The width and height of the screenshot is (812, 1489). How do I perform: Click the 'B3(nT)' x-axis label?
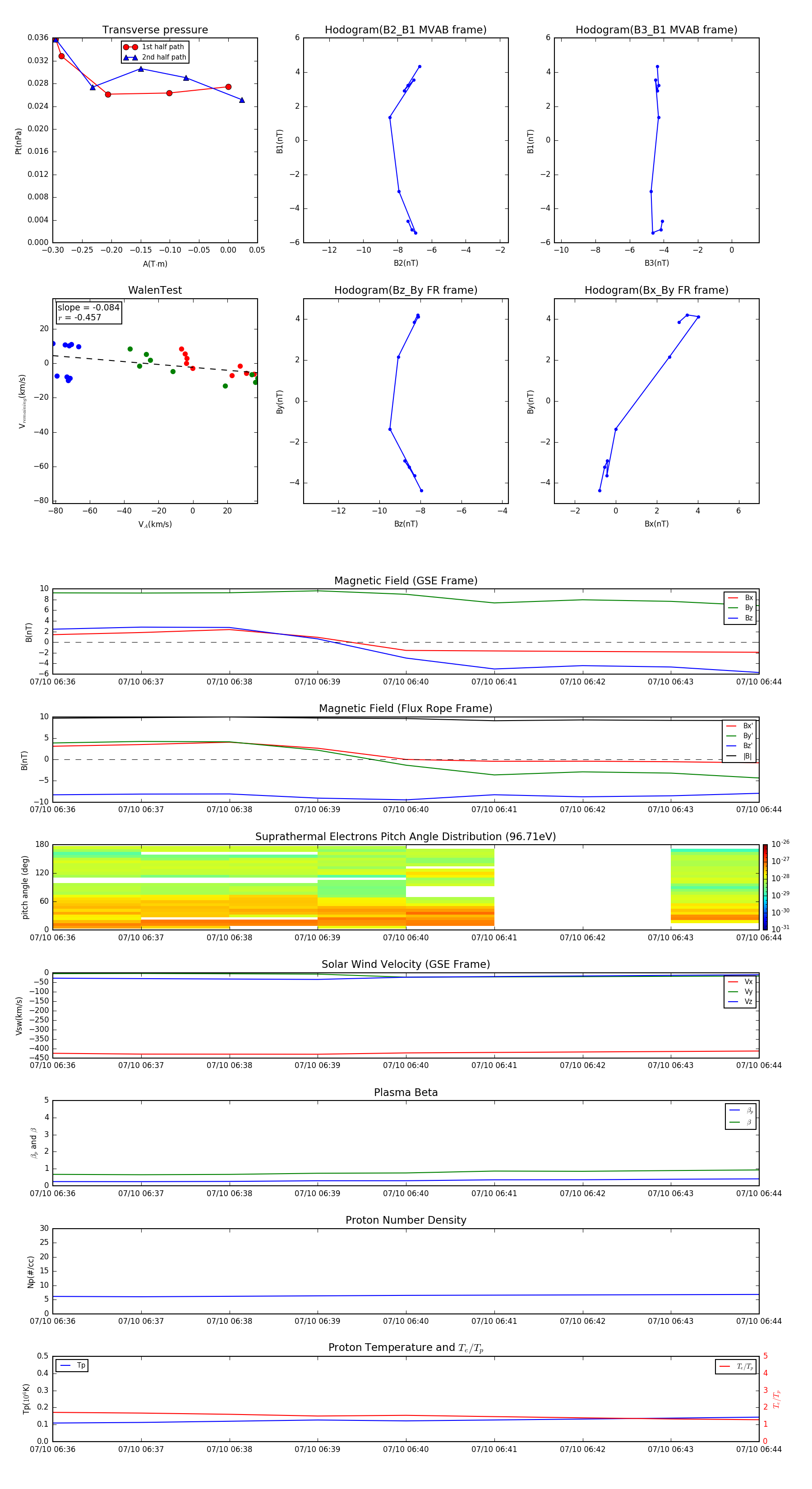(x=656, y=263)
